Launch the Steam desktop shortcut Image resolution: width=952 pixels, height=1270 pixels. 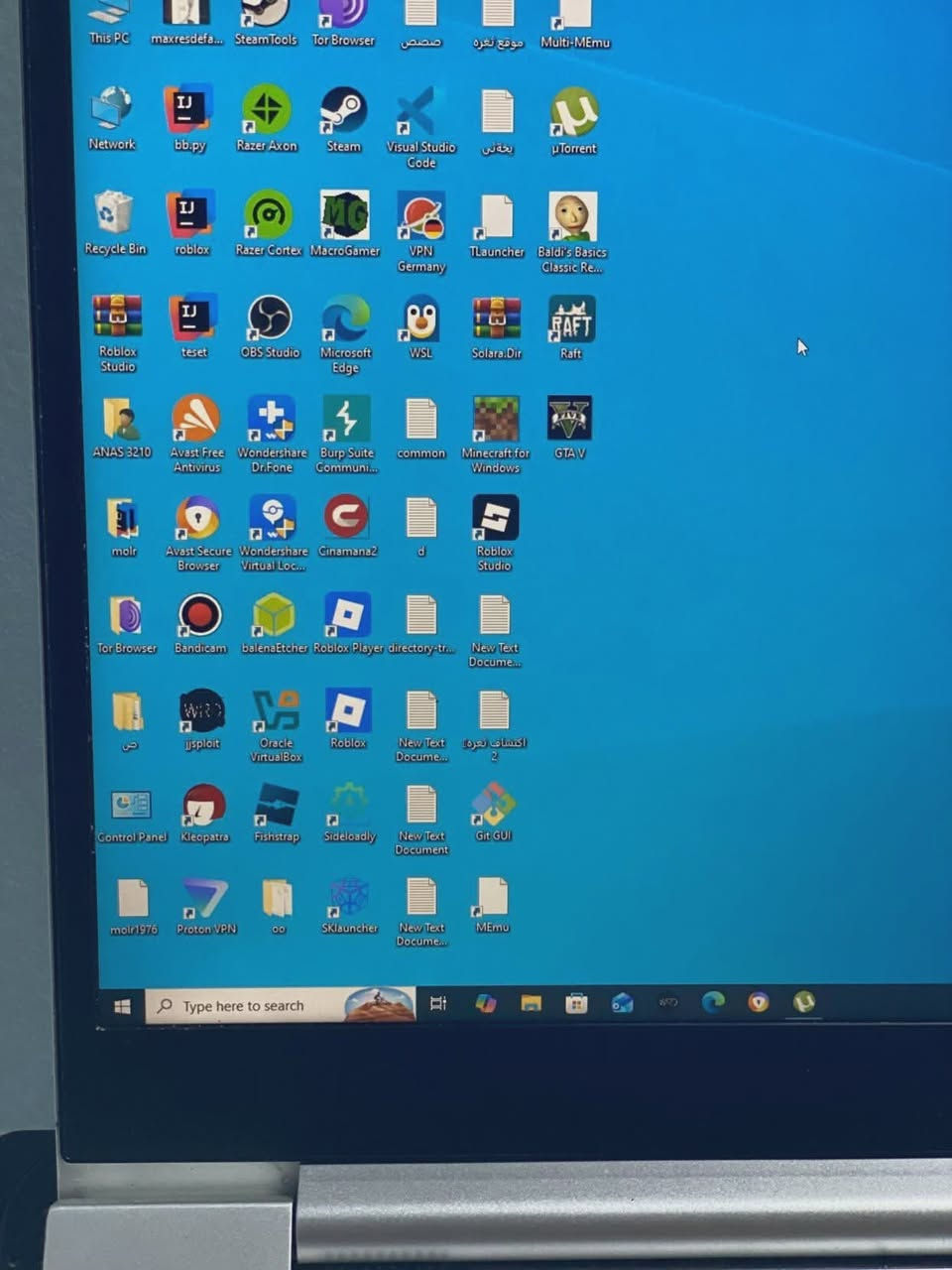[x=343, y=110]
